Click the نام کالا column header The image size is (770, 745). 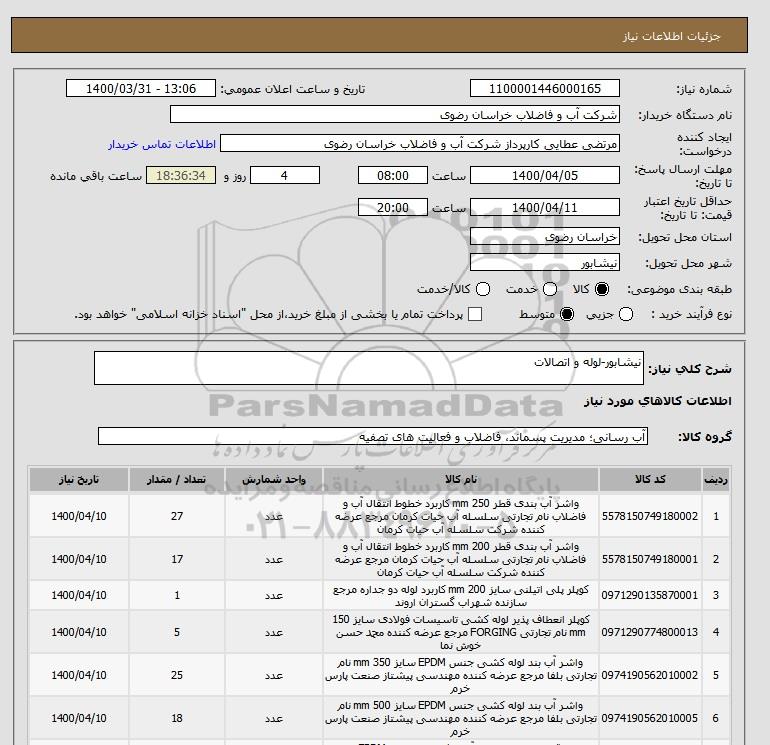click(461, 479)
